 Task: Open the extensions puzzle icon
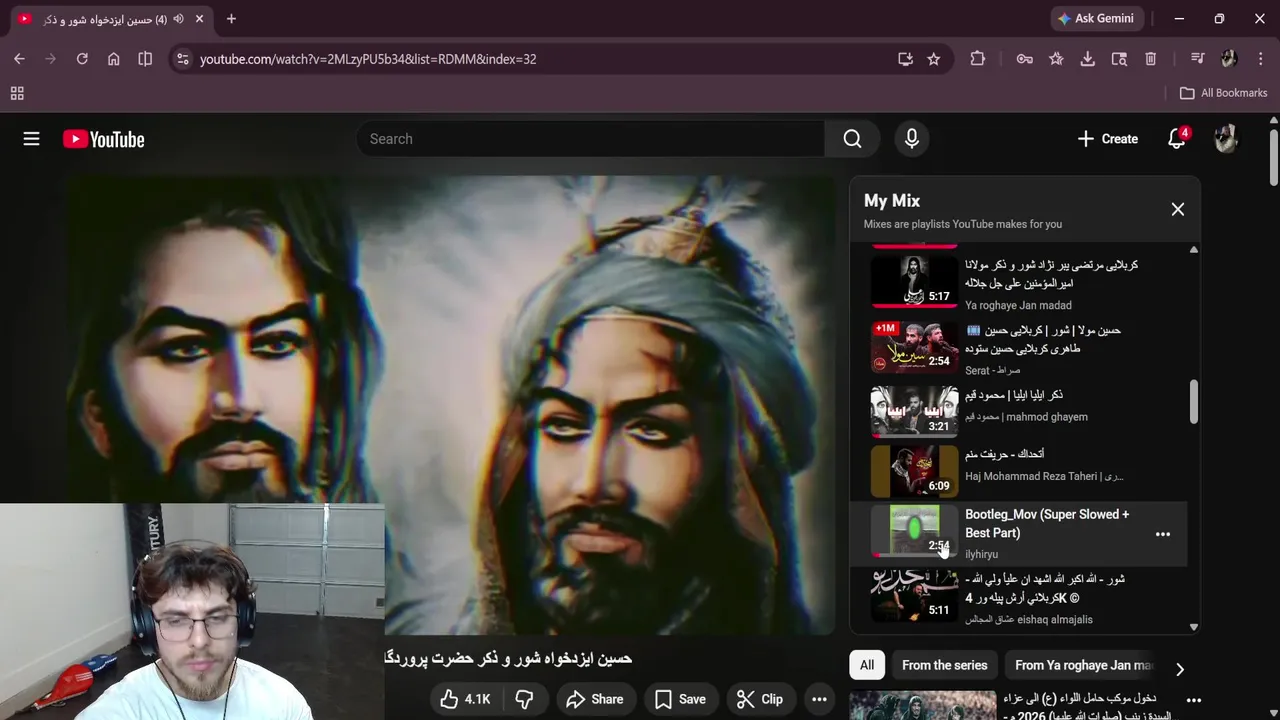tap(978, 59)
